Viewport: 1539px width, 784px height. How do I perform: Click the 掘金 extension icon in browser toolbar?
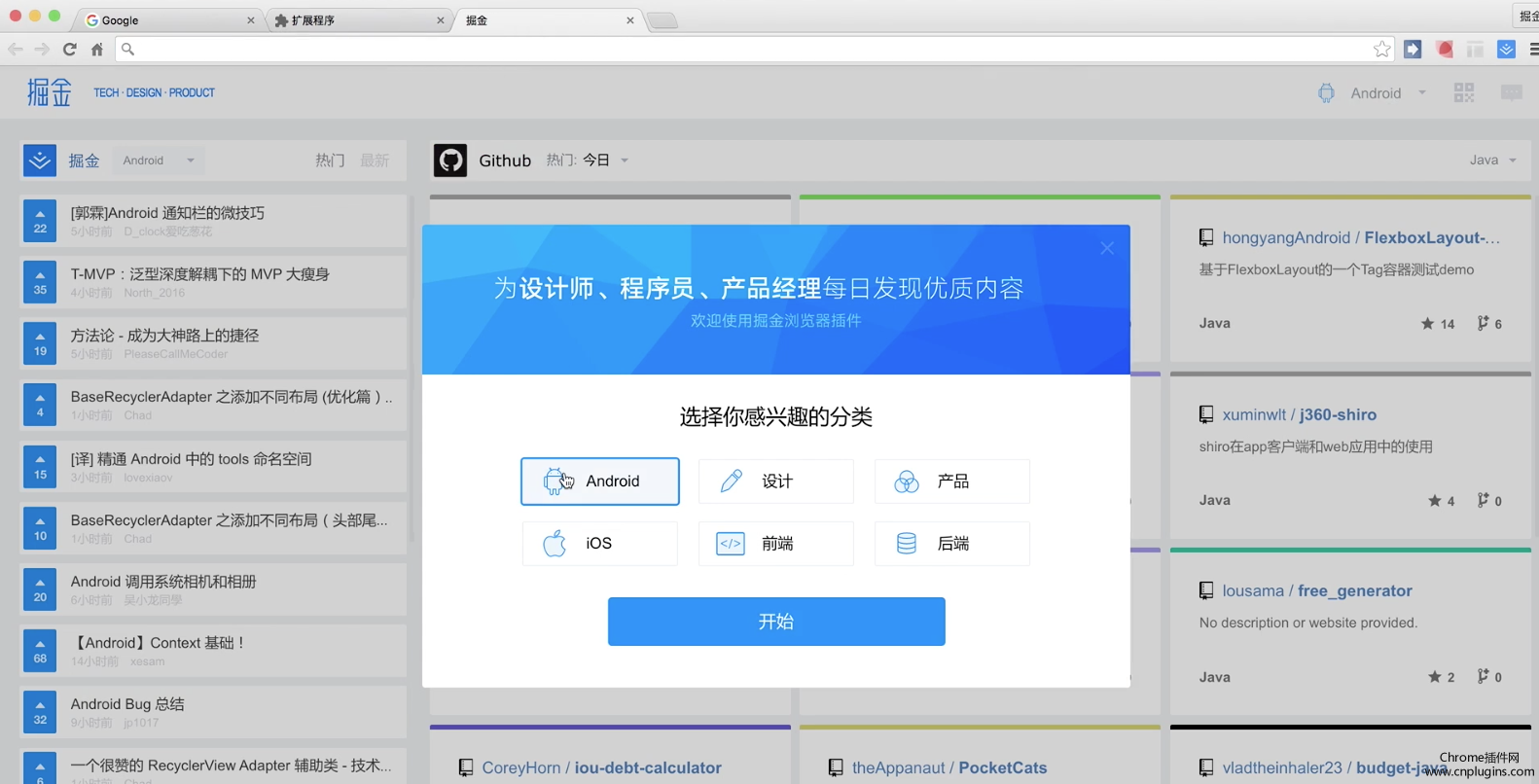click(1506, 50)
